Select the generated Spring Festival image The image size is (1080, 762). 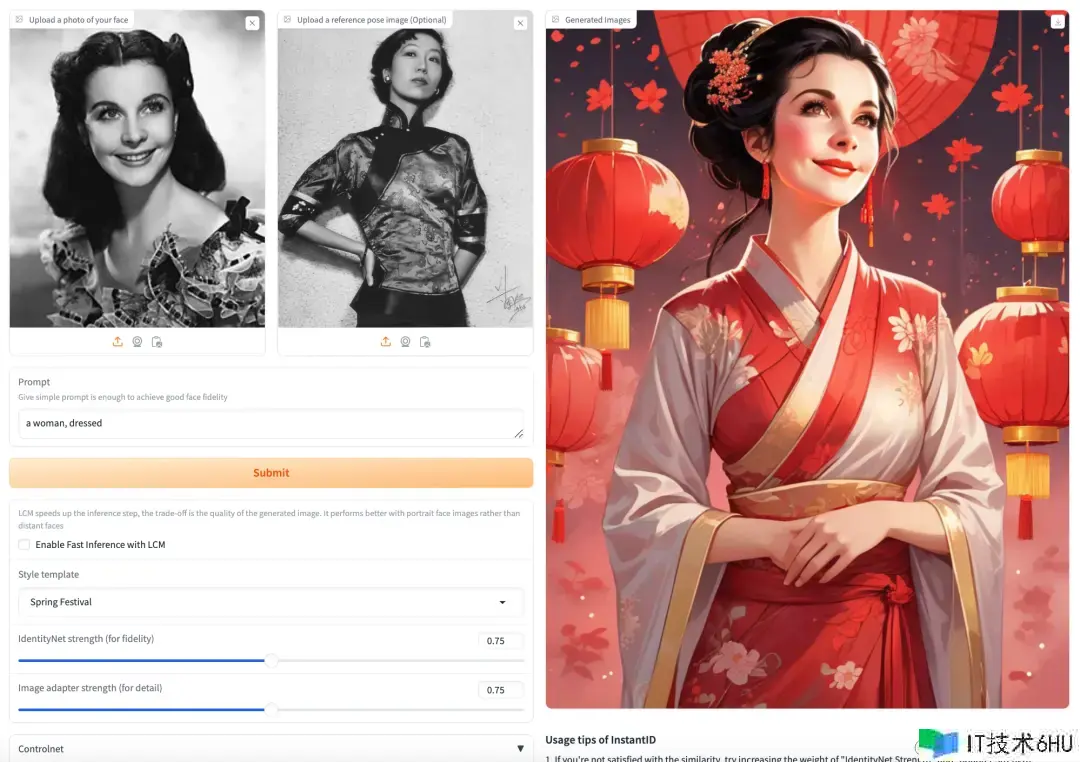pyautogui.click(x=807, y=359)
